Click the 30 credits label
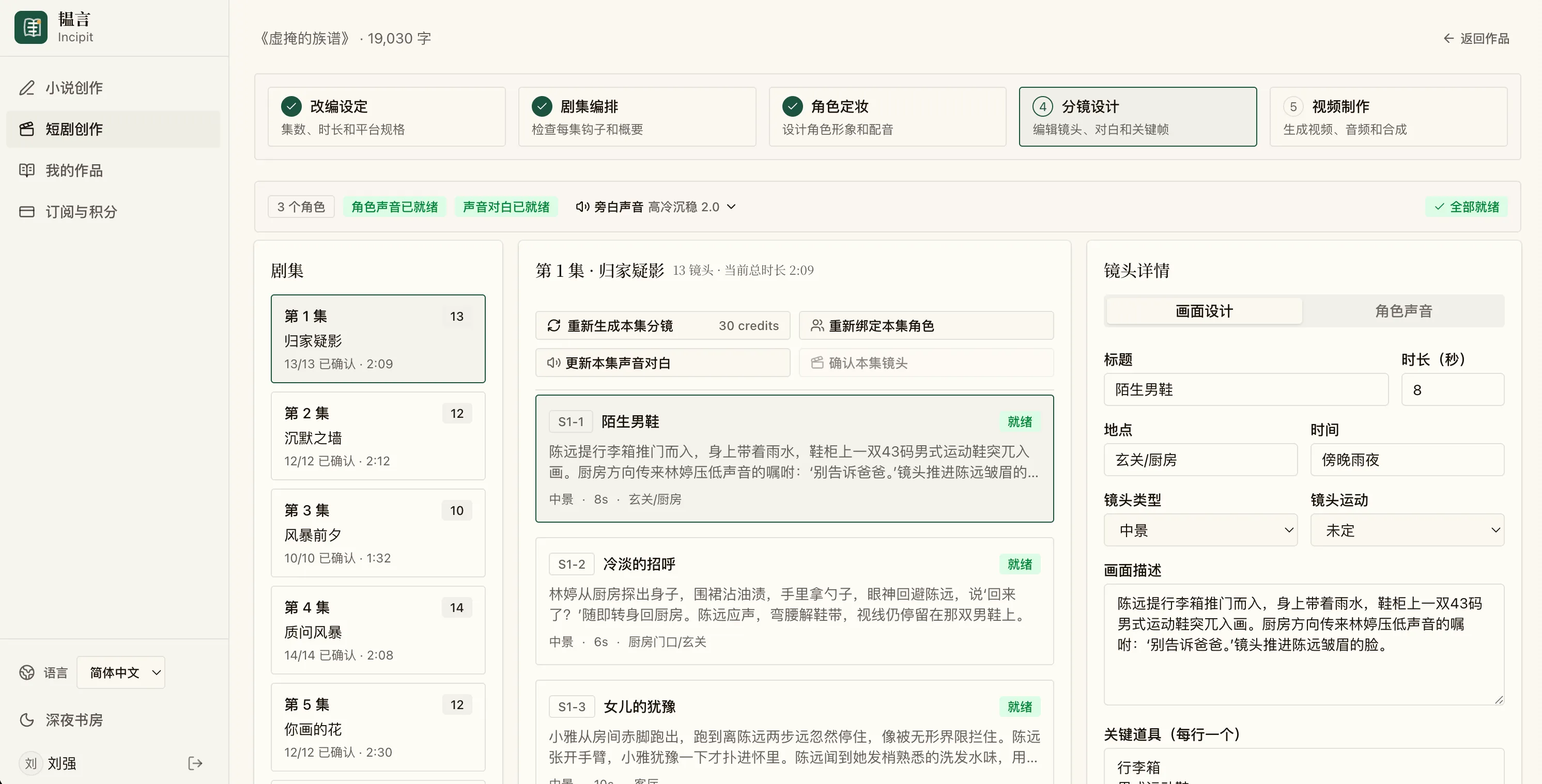 pos(749,325)
